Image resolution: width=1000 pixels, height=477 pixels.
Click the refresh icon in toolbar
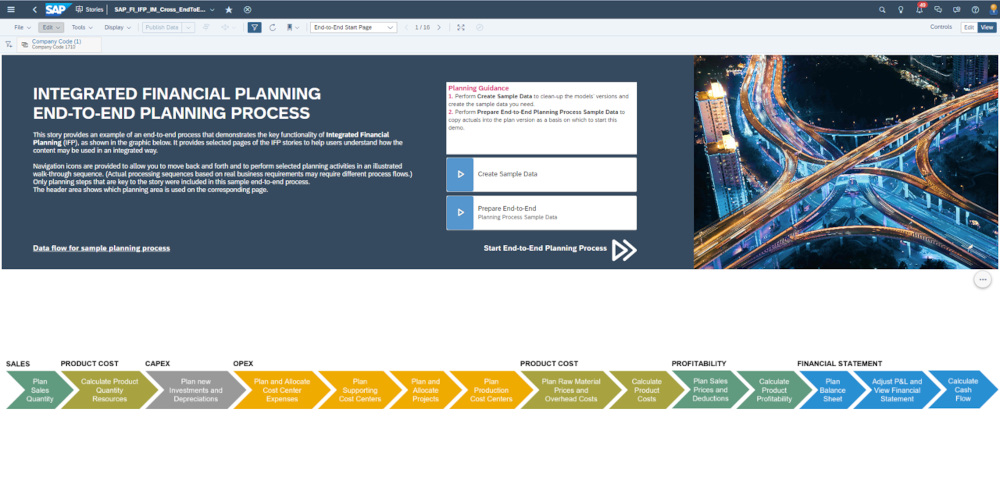[273, 27]
